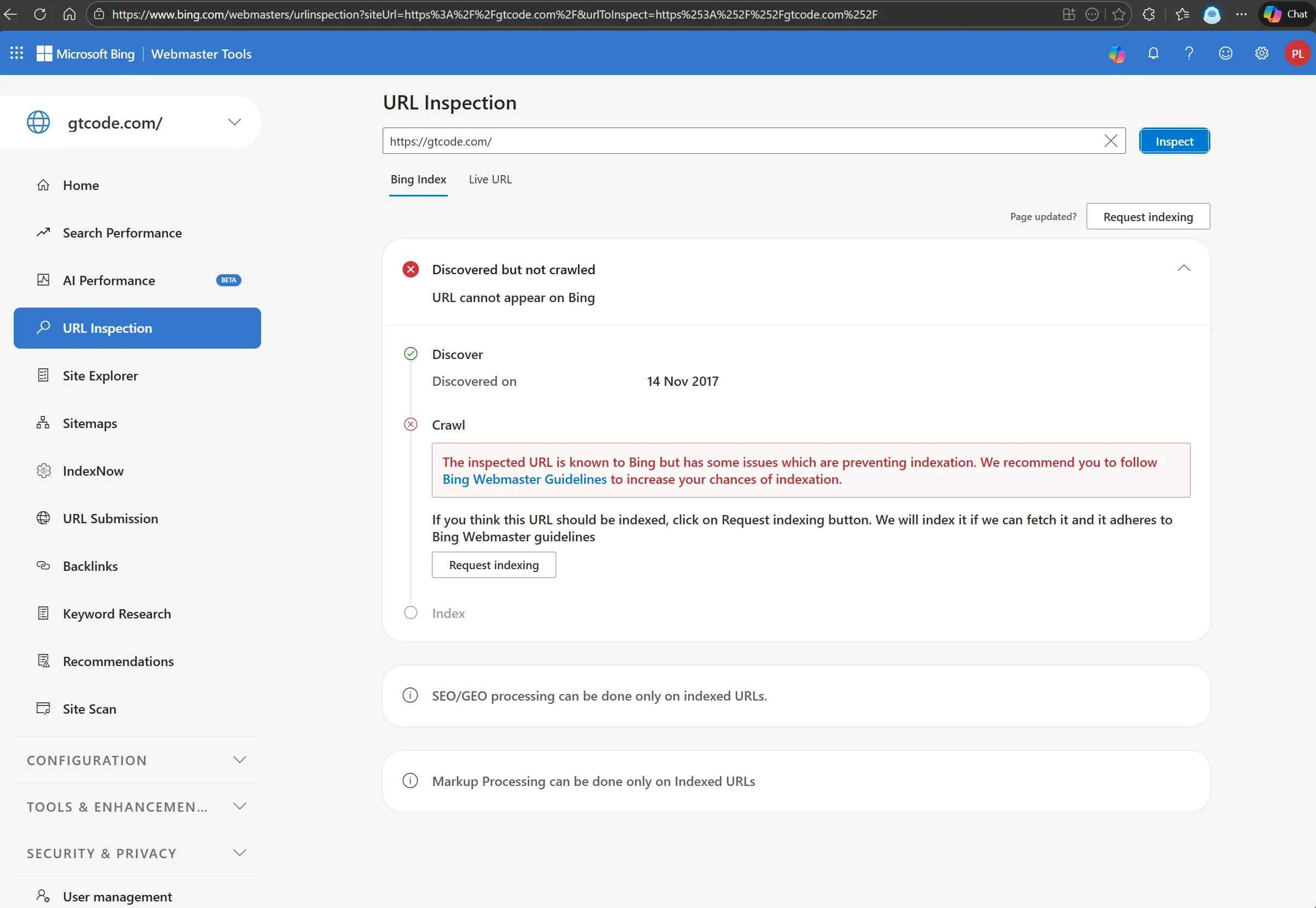This screenshot has height=908, width=1316.
Task: Click the Copilot icon in the header
Action: tap(1116, 54)
